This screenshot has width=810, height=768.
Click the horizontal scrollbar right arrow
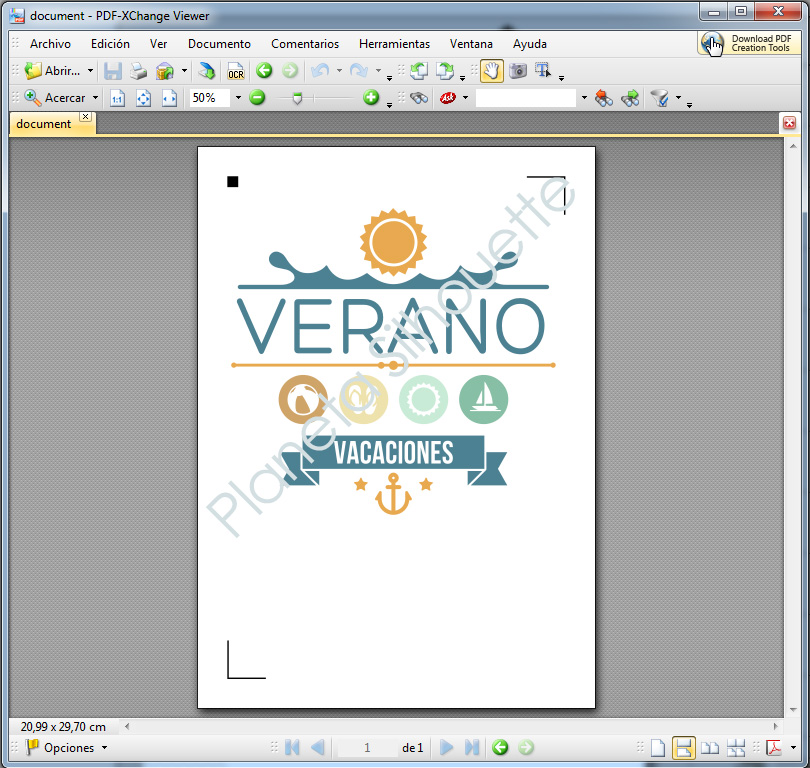[775, 726]
